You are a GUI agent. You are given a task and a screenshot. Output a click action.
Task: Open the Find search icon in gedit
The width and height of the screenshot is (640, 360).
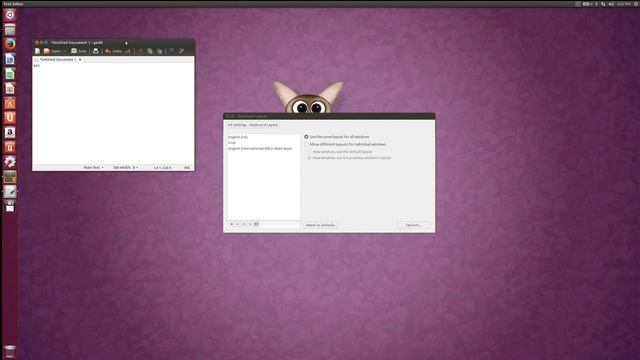[x=172, y=51]
